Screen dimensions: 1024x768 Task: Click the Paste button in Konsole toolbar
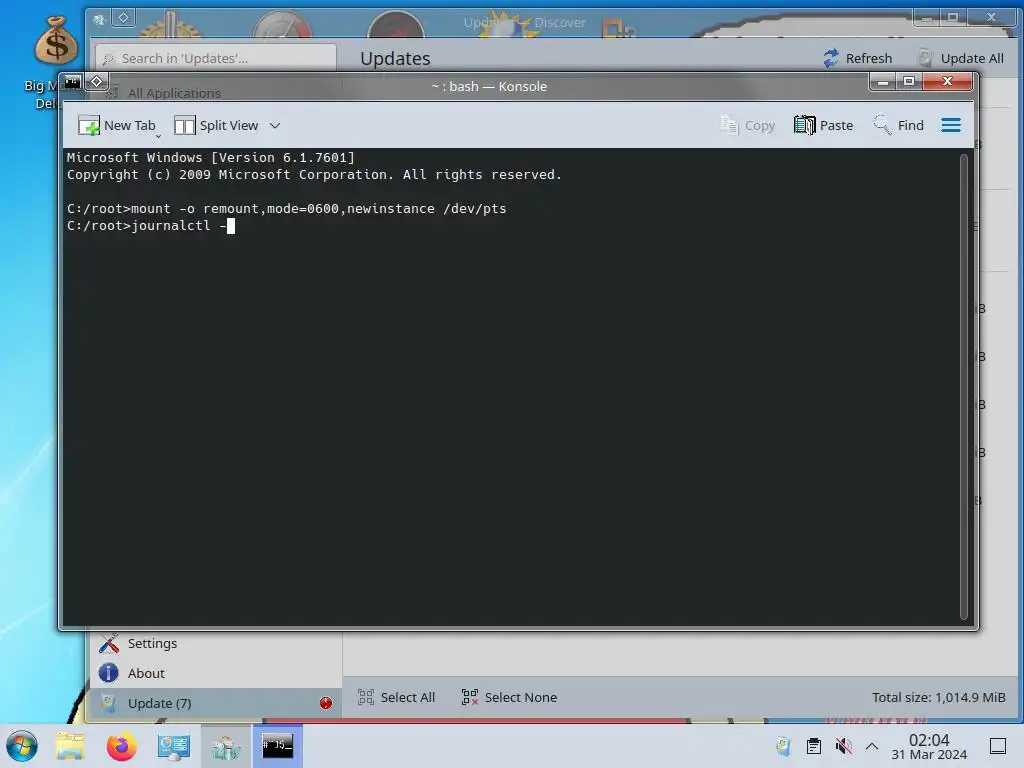[x=824, y=125]
